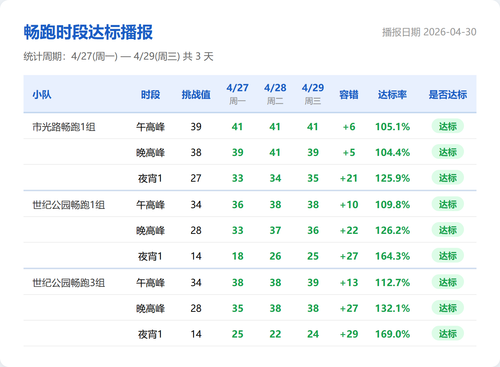Click 午高峰 in the 世纪公园畅跑1组 row
The image size is (500, 367).
click(150, 205)
